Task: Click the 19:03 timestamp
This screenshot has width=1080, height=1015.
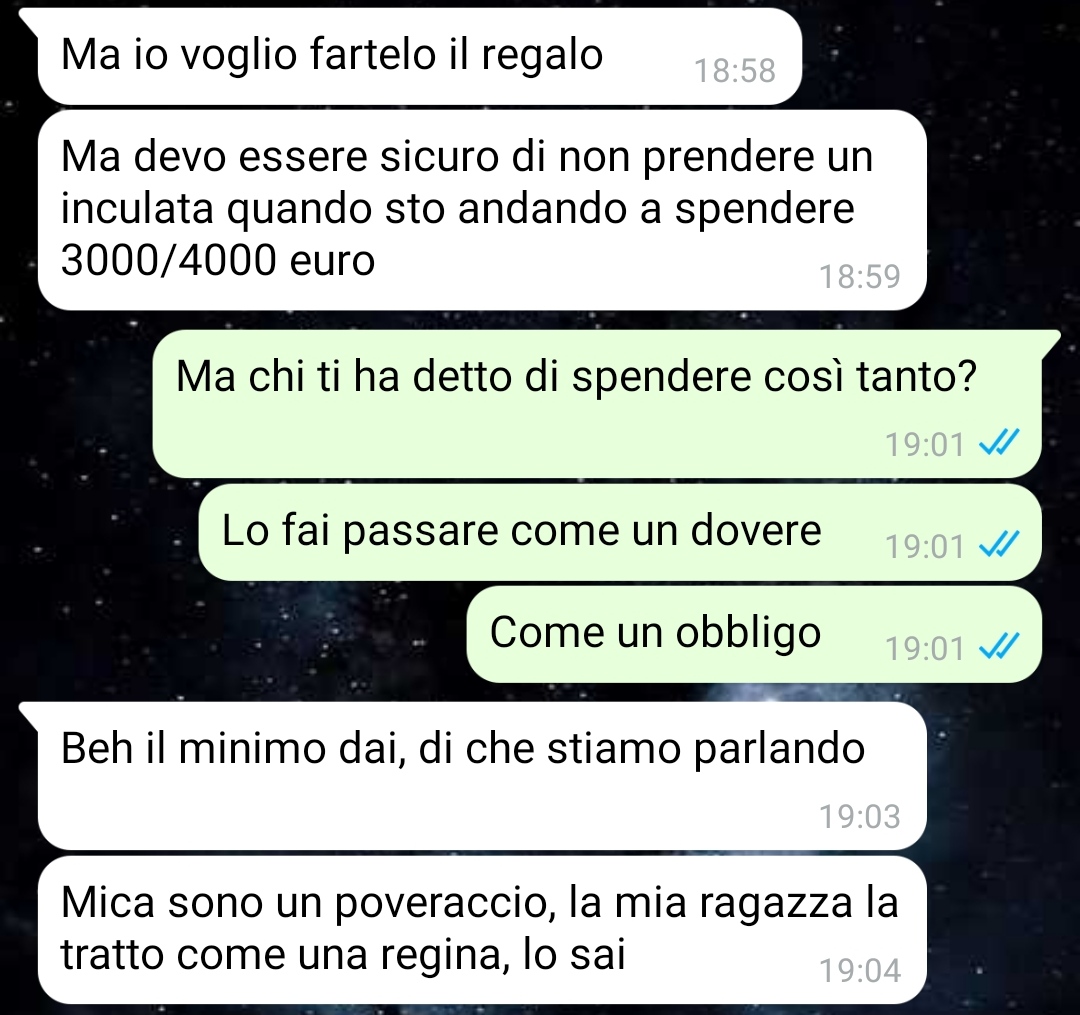Action: click(x=860, y=816)
